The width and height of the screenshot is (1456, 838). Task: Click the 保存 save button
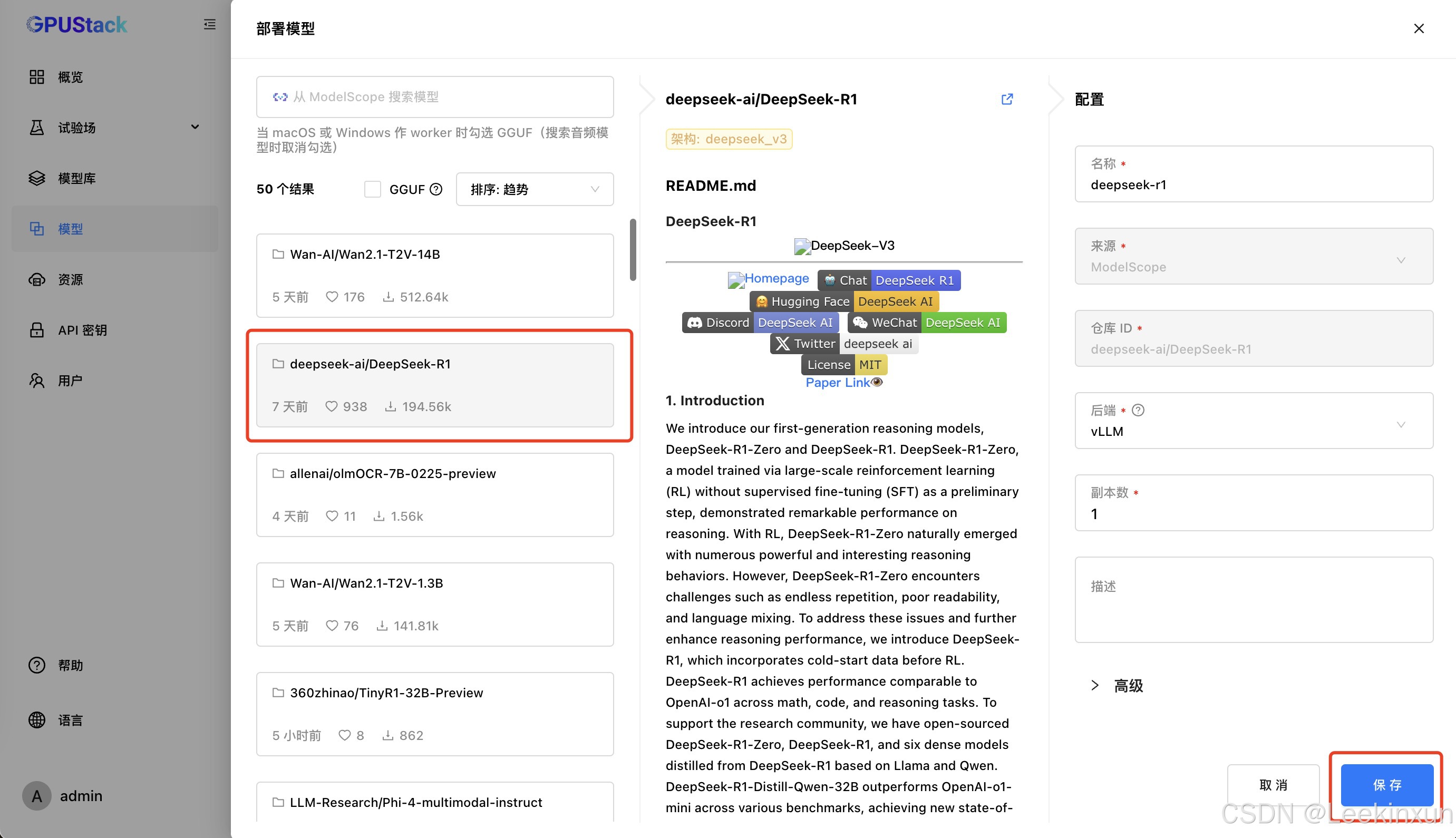point(1386,785)
